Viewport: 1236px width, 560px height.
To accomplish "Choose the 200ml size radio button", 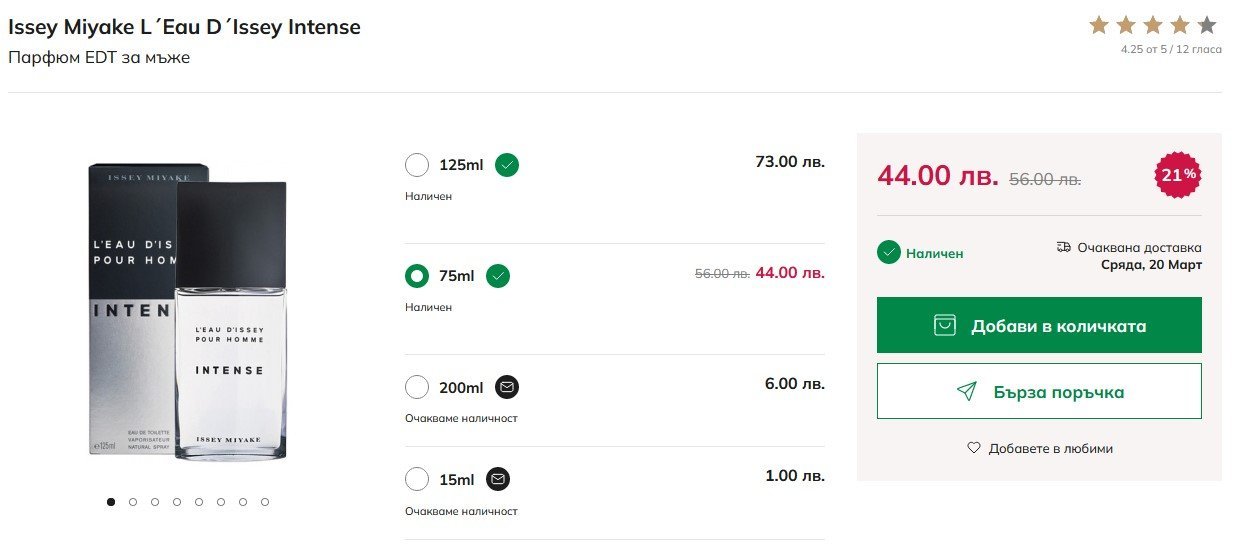I will tap(417, 387).
